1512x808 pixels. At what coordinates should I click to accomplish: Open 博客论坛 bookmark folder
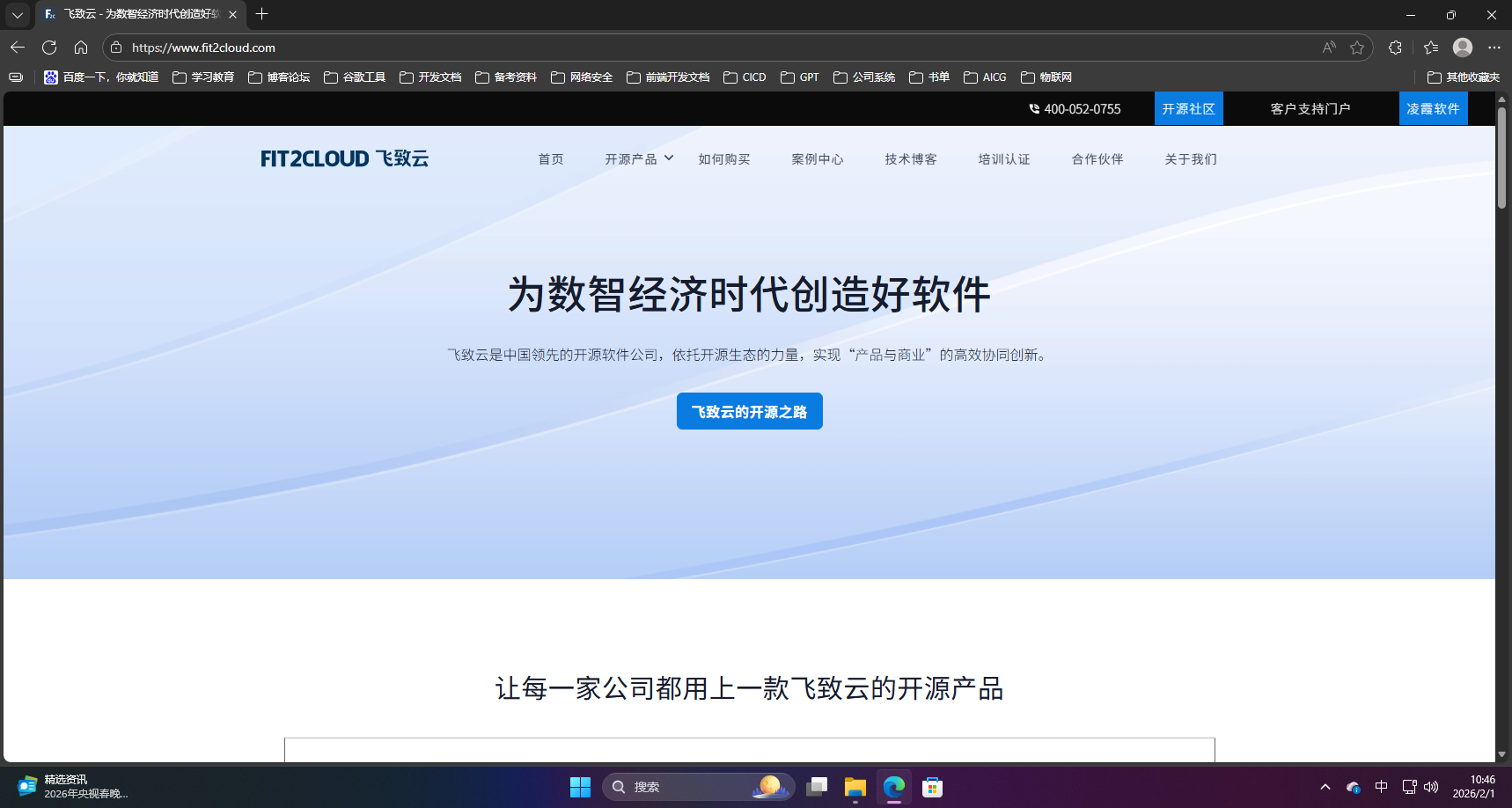tap(279, 77)
